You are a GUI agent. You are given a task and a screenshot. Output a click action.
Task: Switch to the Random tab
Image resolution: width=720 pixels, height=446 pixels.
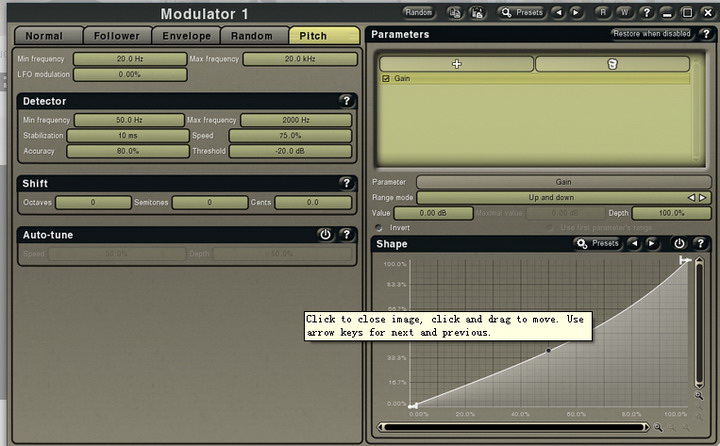252,36
